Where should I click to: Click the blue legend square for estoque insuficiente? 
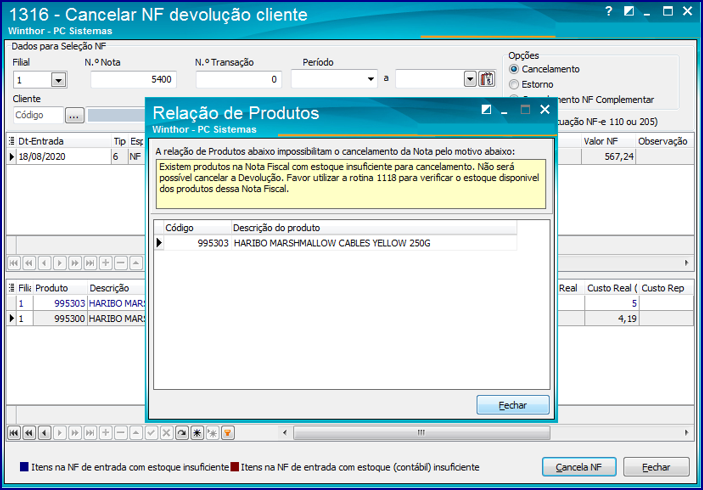[24, 467]
